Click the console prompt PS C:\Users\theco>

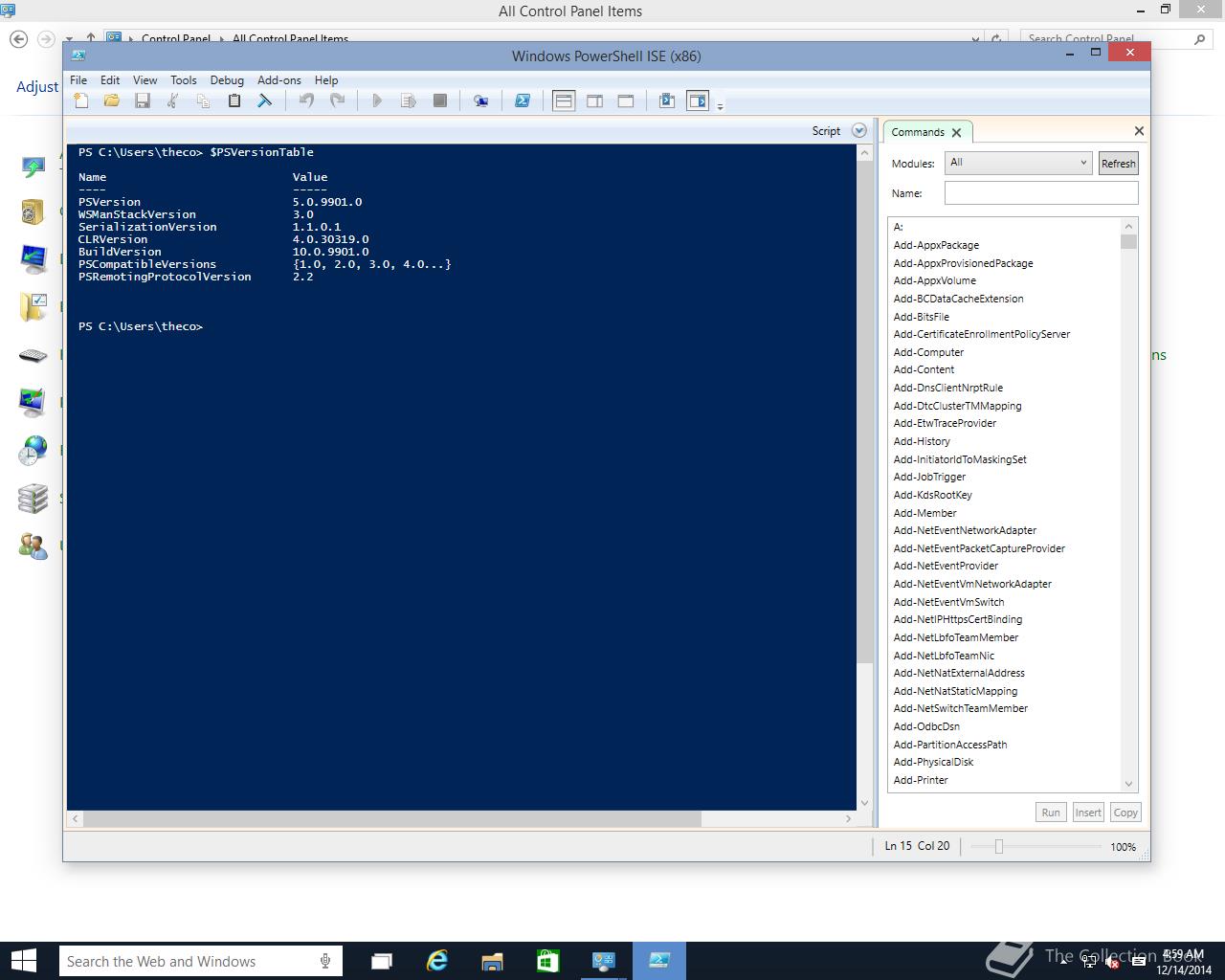click(141, 326)
